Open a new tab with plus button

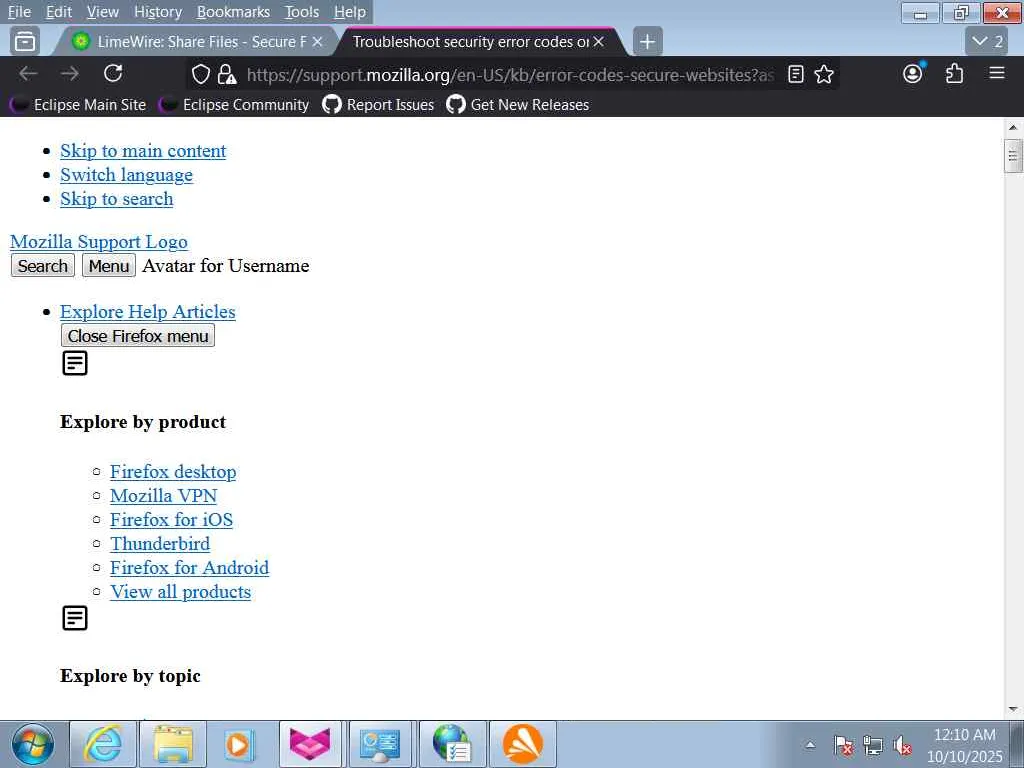(647, 42)
